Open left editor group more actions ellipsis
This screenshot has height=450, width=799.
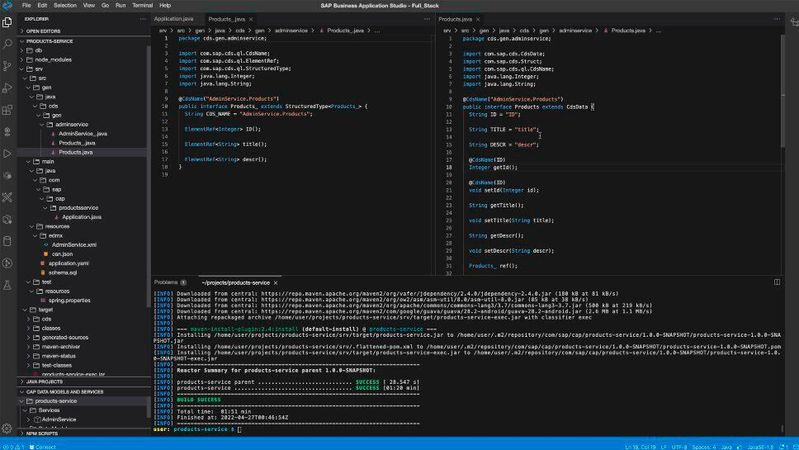[x=427, y=19]
